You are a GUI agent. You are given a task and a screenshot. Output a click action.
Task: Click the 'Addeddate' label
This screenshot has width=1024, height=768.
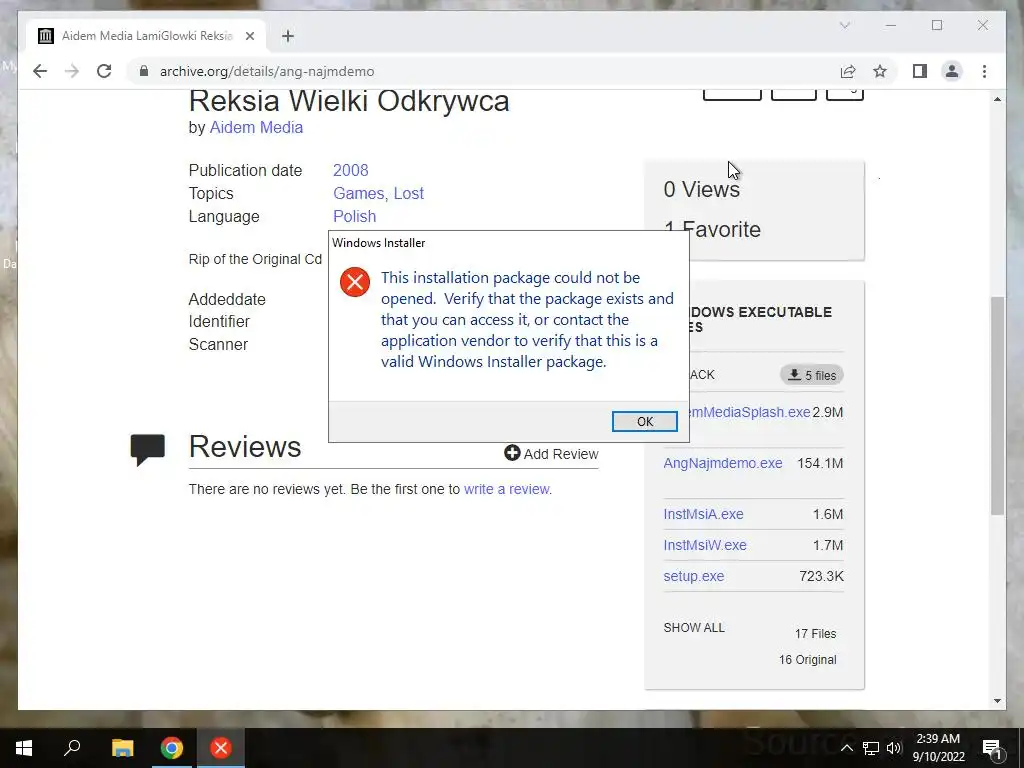pyautogui.click(x=227, y=299)
